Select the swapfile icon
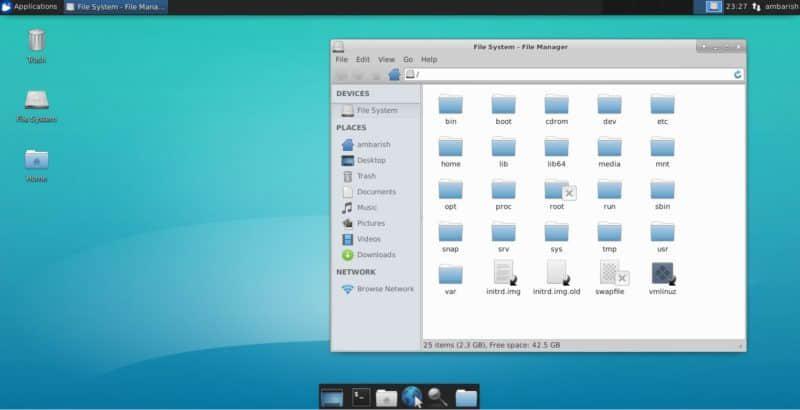Viewport: 800px width, 410px height. [x=610, y=273]
